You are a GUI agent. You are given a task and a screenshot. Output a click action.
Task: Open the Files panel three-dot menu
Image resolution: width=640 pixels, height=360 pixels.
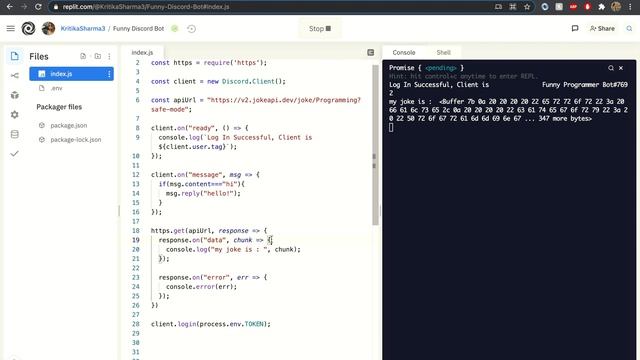(109, 56)
